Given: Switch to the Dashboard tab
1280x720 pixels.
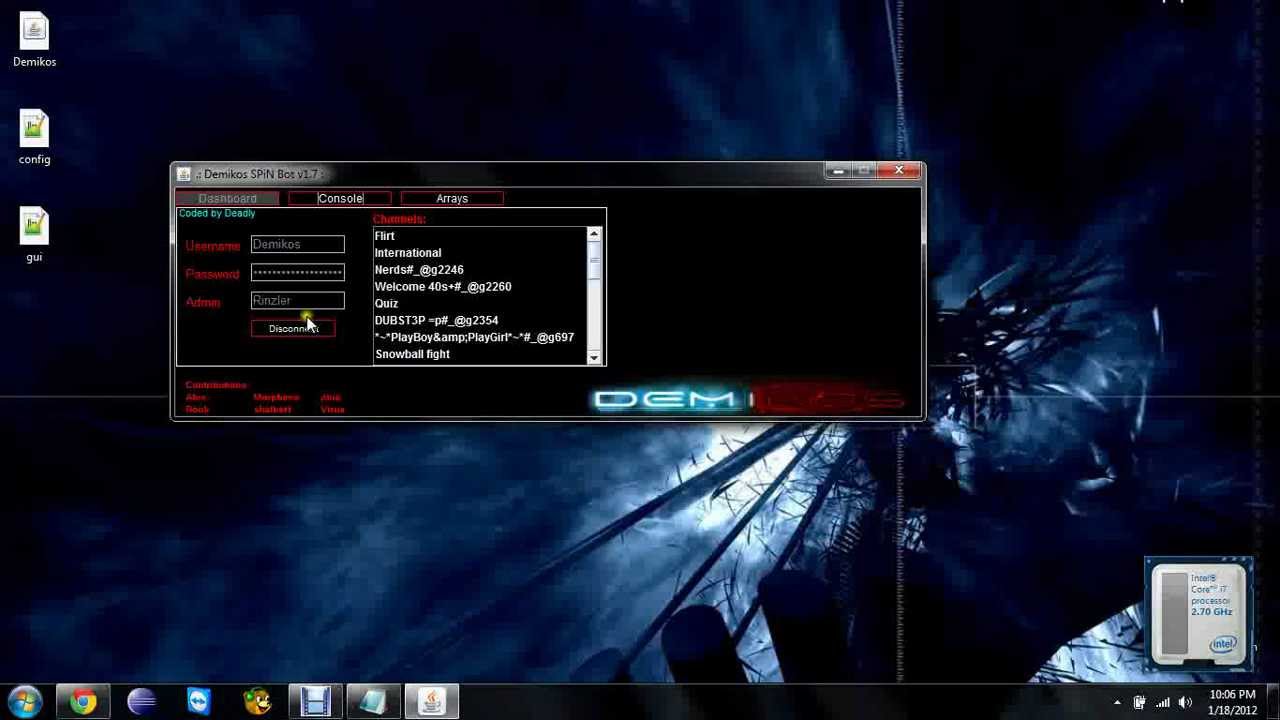Looking at the screenshot, I should (x=227, y=198).
